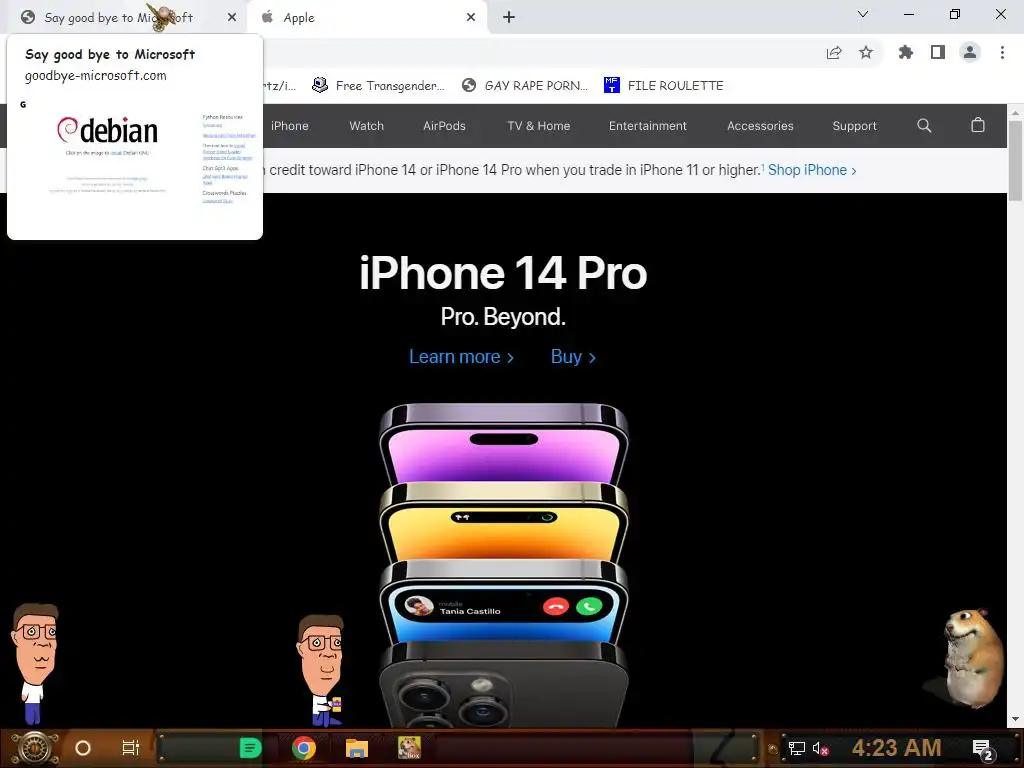Viewport: 1024px width, 768px height.
Task: Open Google Chrome from the taskbar
Action: coord(304,748)
